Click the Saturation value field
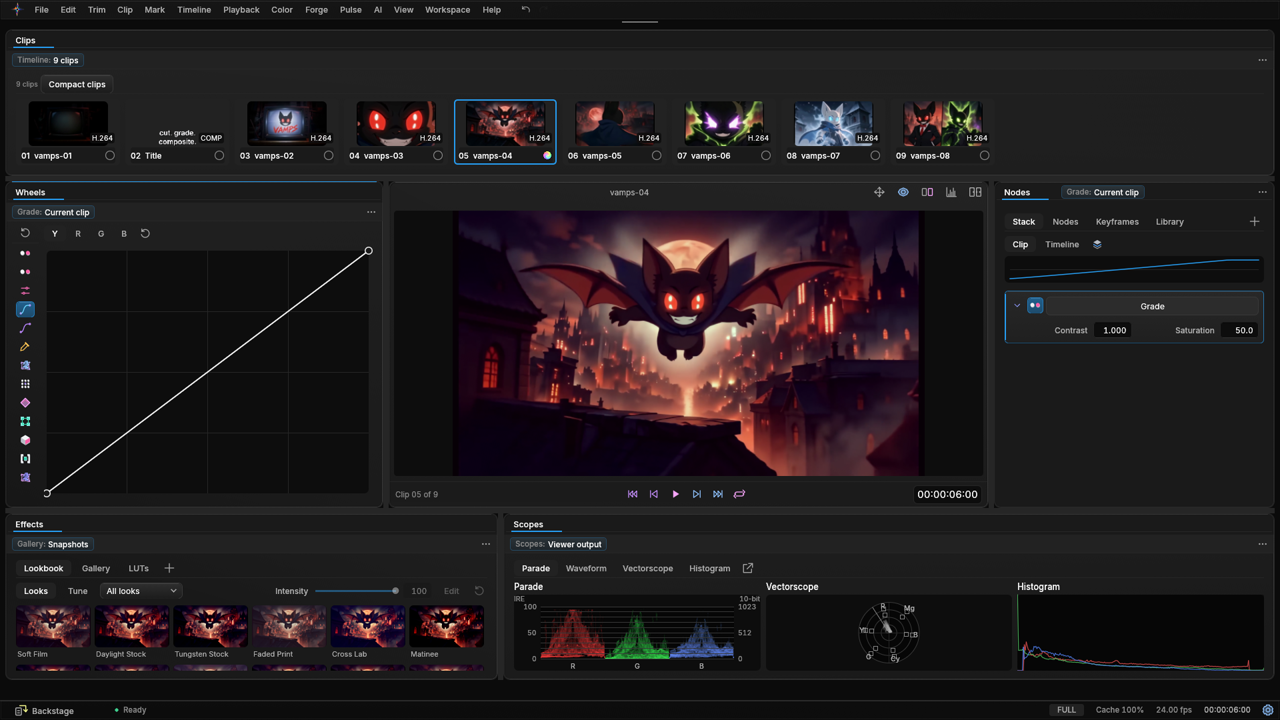 [x=1241, y=330]
